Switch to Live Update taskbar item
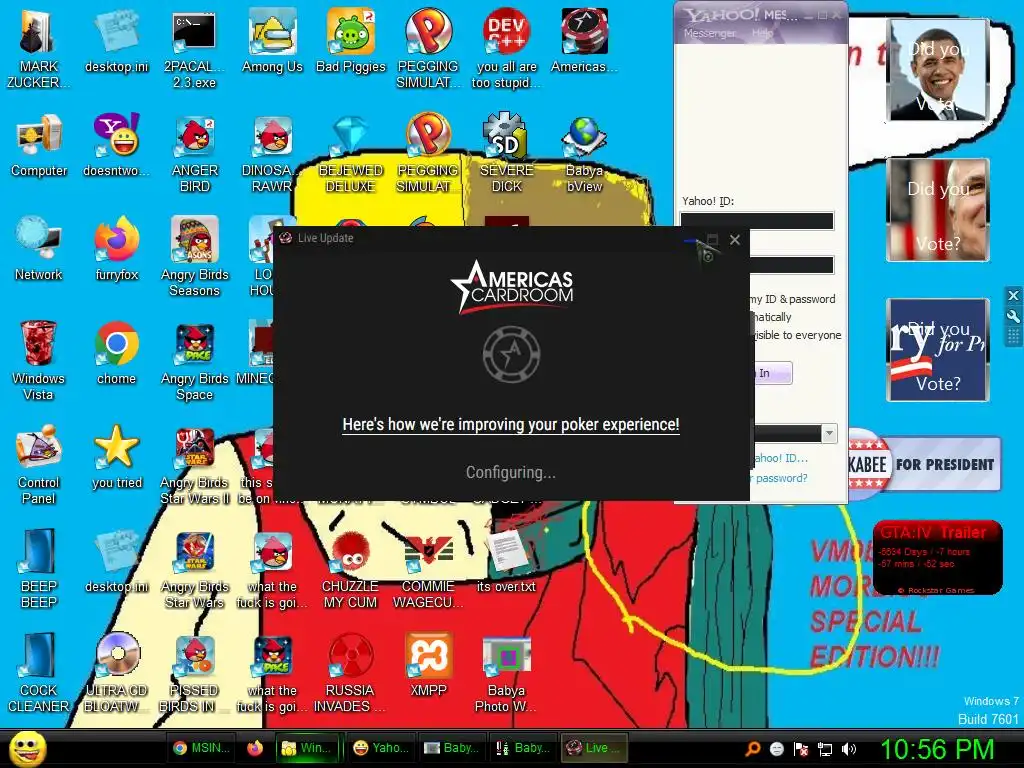Viewport: 1024px width, 768px height. [x=594, y=748]
